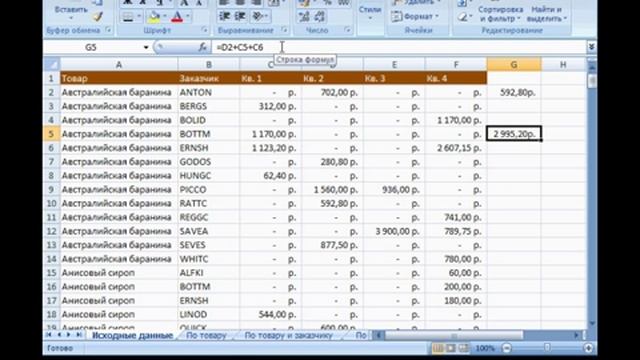The height and width of the screenshot is (360, 640).
Task: Click the vertical scrollbar down arrow
Action: (591, 324)
